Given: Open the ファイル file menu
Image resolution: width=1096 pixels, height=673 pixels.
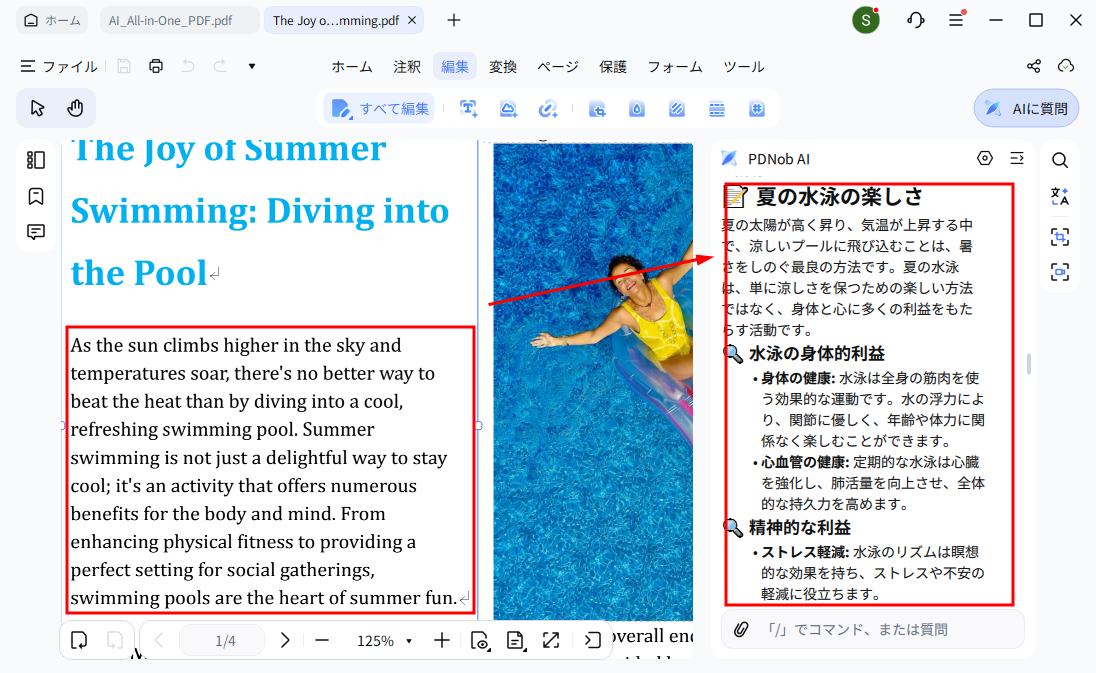Looking at the screenshot, I should point(59,66).
